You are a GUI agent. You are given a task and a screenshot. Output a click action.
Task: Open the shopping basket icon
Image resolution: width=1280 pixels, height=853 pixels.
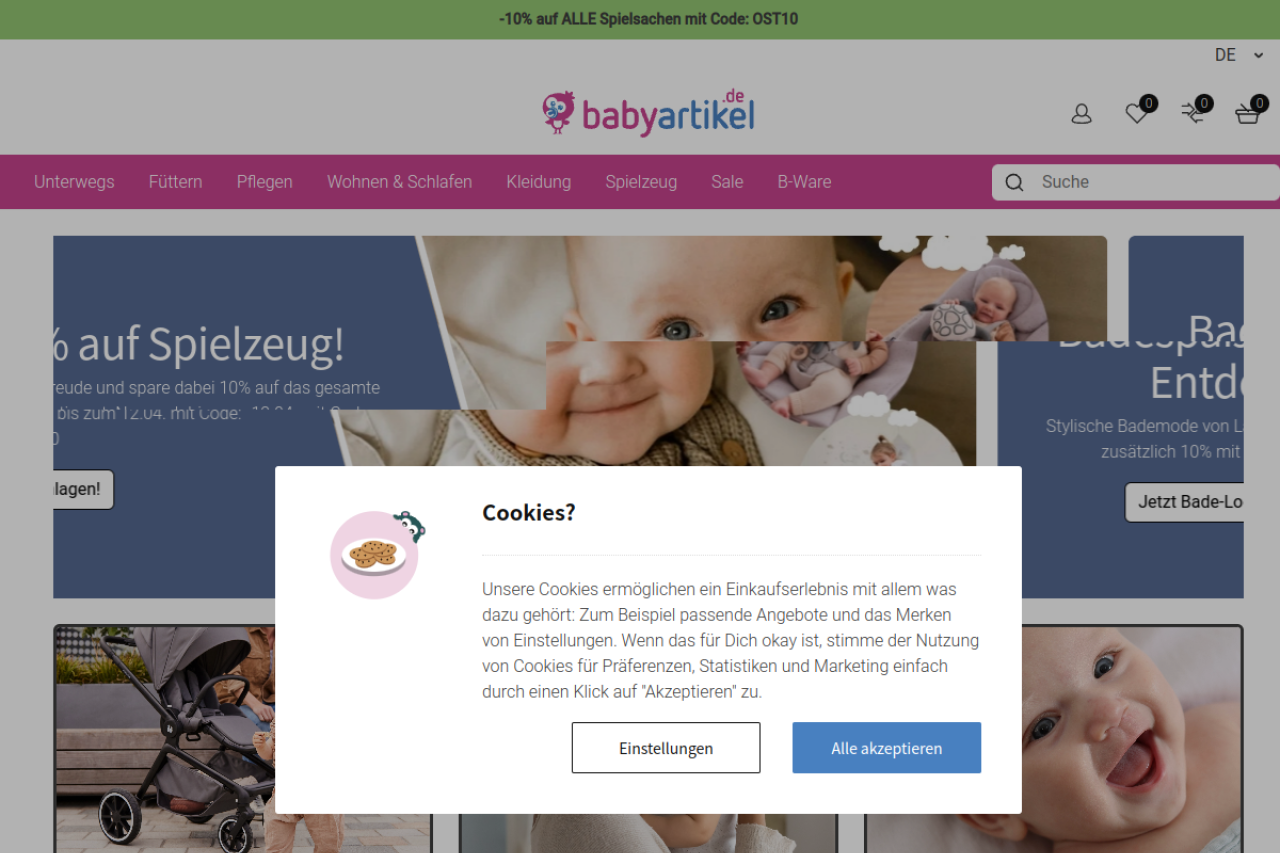click(1248, 113)
